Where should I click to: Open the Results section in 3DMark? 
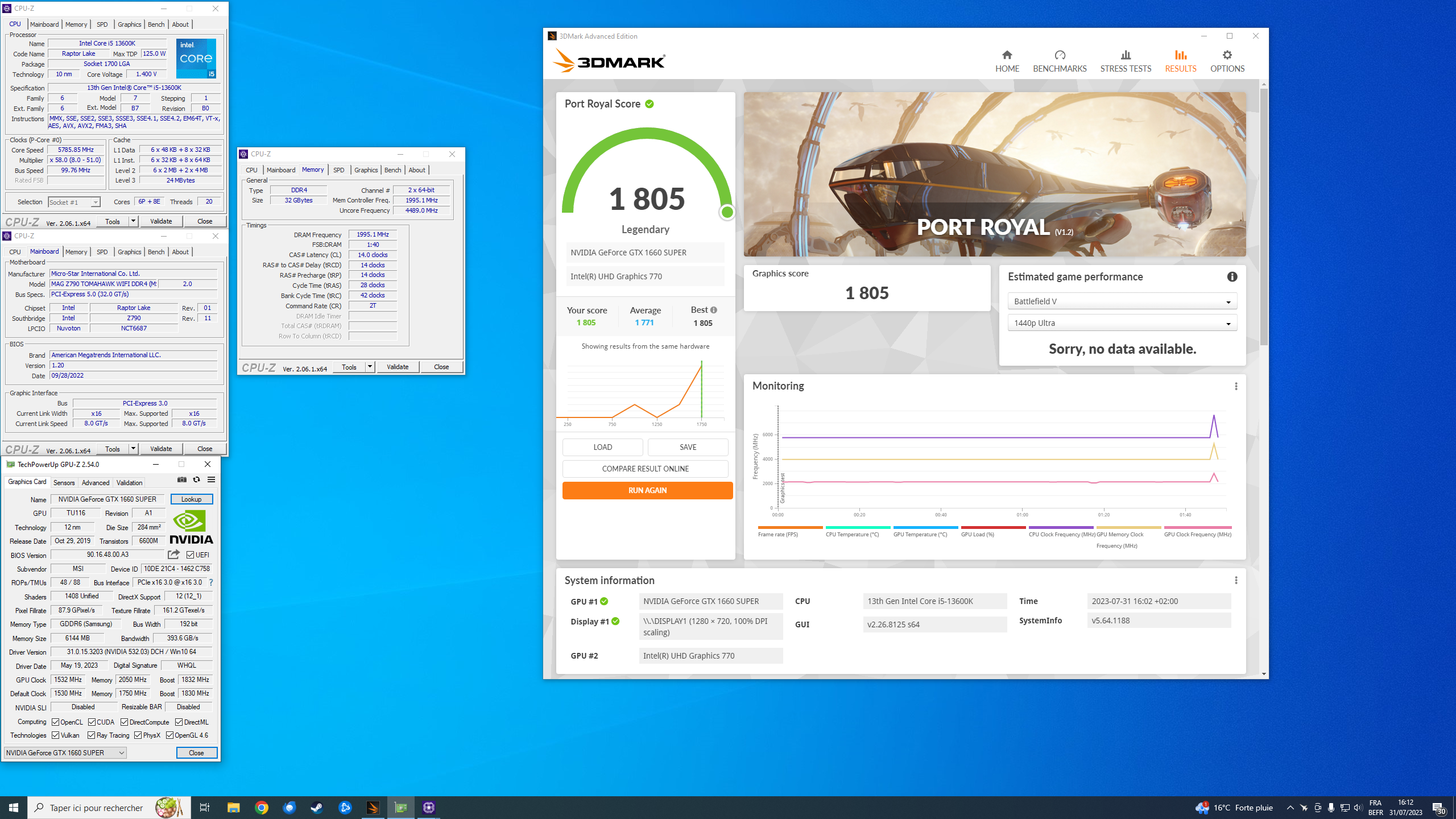1180,61
